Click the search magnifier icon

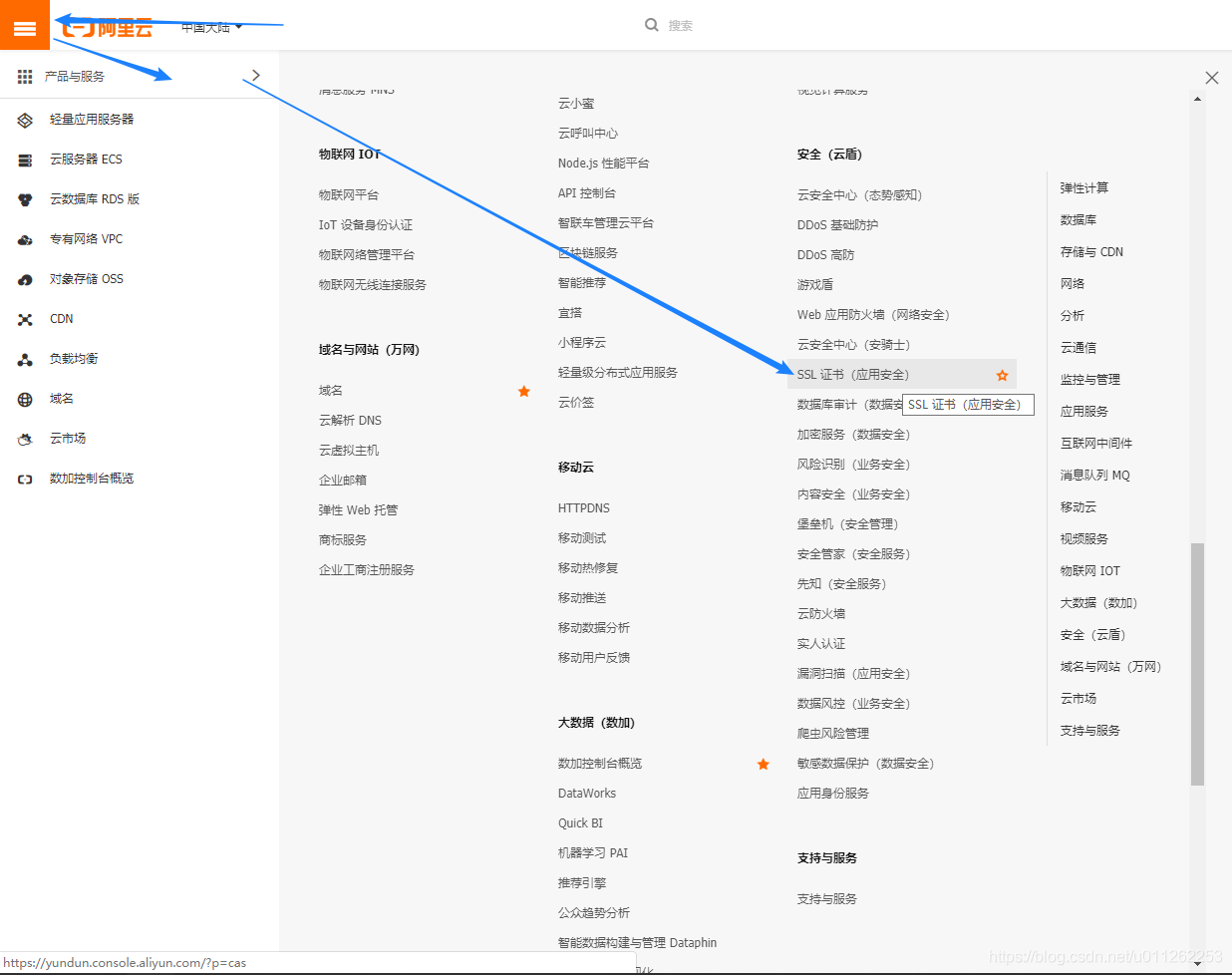point(652,25)
